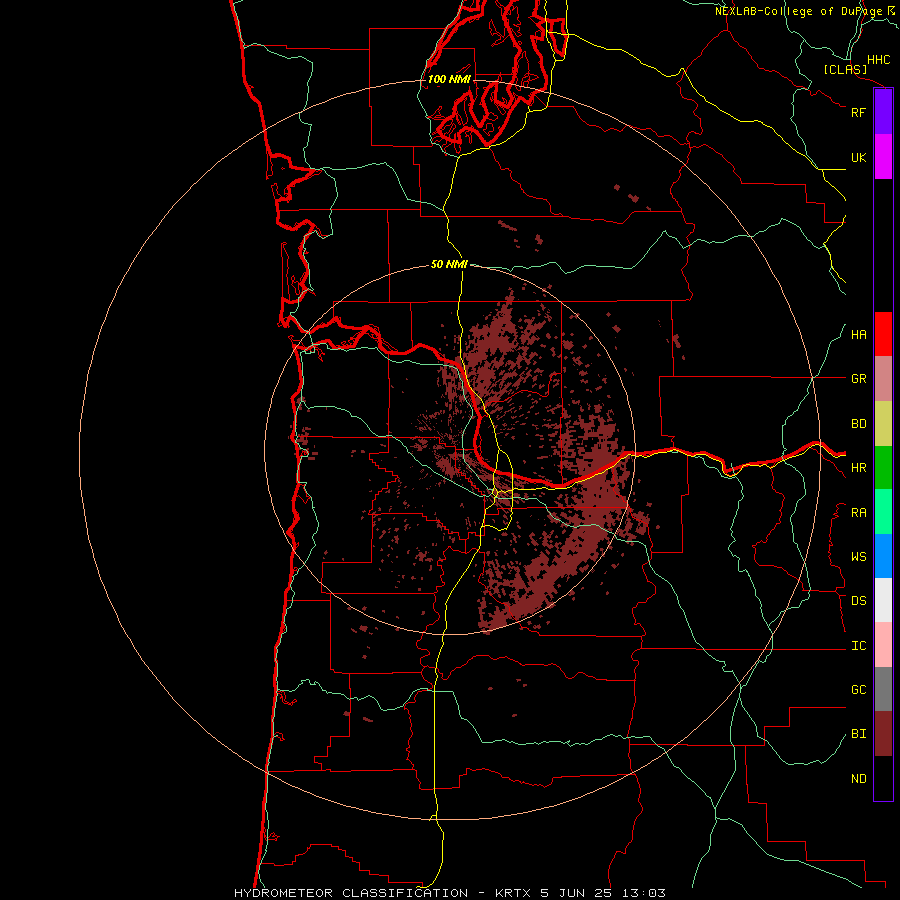This screenshot has height=900, width=900.
Task: Select the BD legend label
Action: (x=858, y=424)
